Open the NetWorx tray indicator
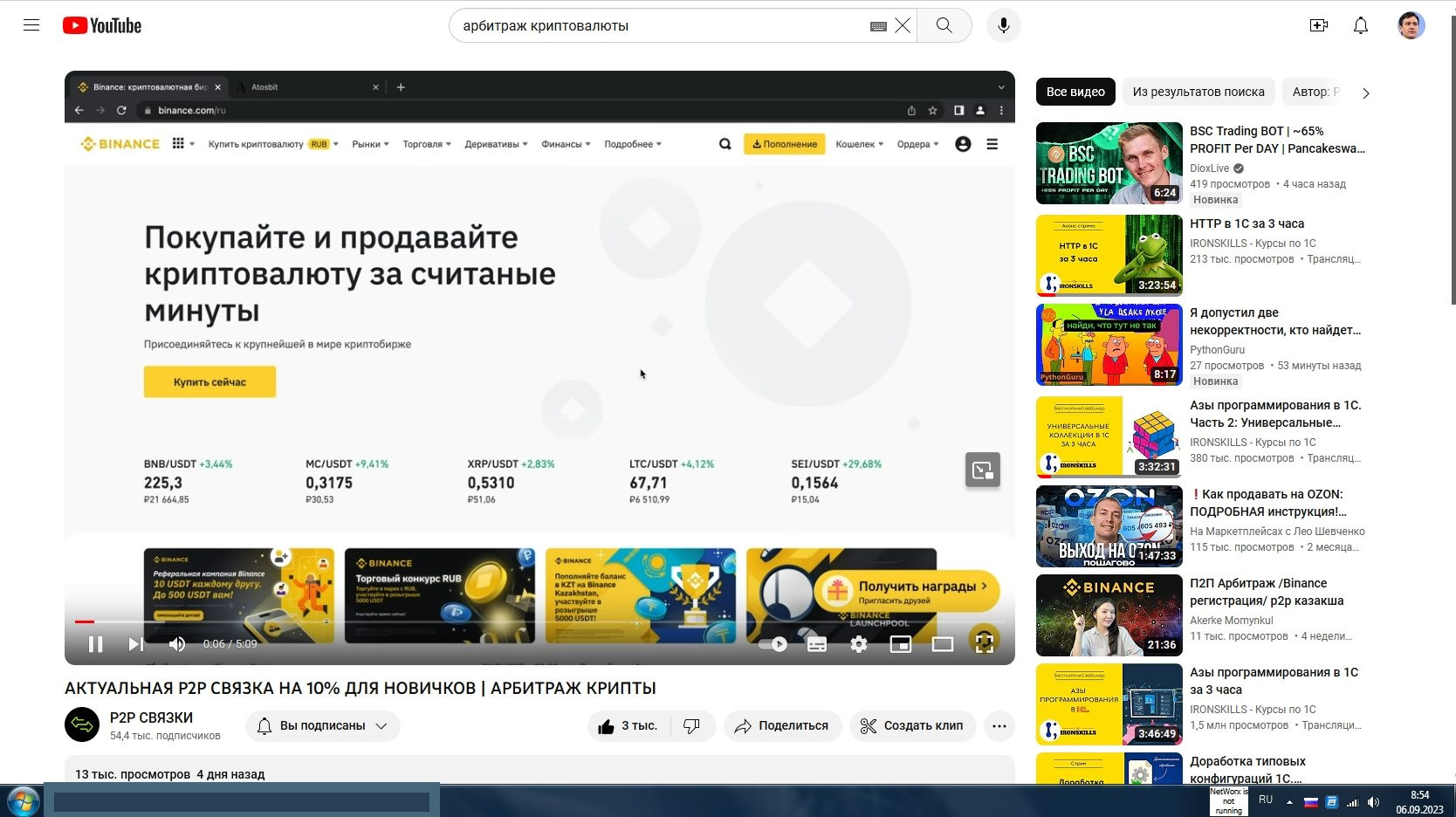 [1228, 801]
